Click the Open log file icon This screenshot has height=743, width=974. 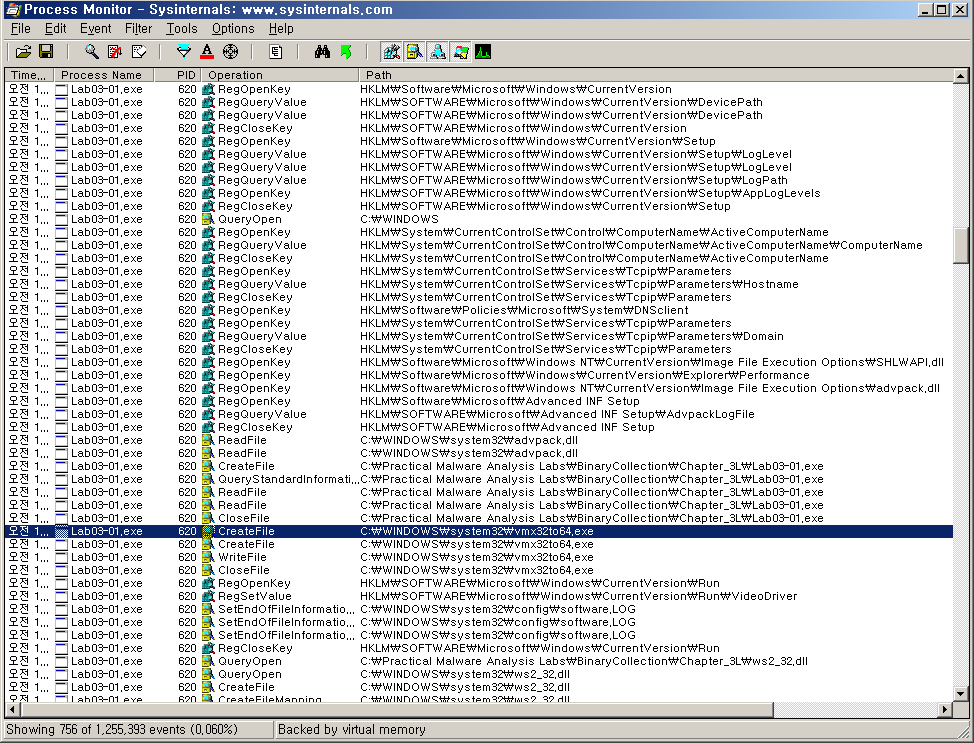click(x=23, y=51)
